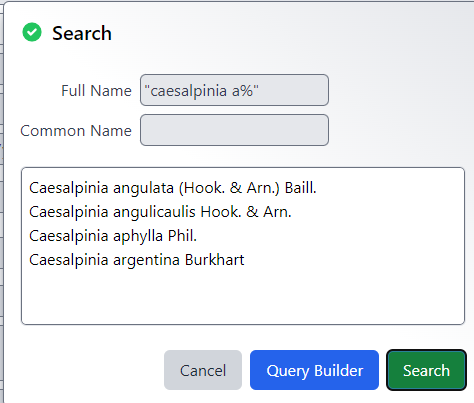This screenshot has height=403, width=474.
Task: Focus the Full Name input field
Action: [234, 90]
